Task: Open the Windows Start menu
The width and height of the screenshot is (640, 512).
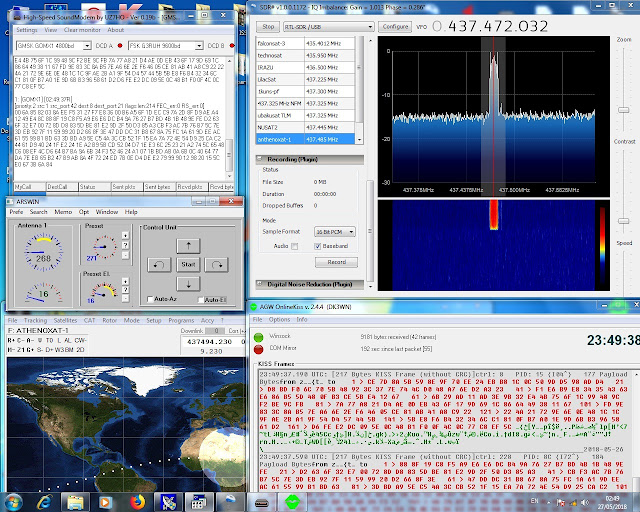Action: 13,502
